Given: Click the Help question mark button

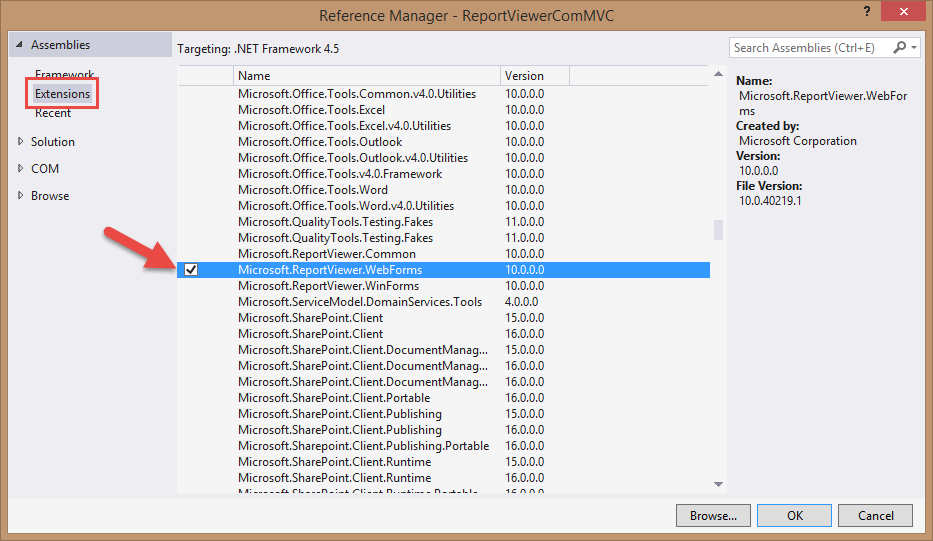Looking at the screenshot, I should [865, 12].
